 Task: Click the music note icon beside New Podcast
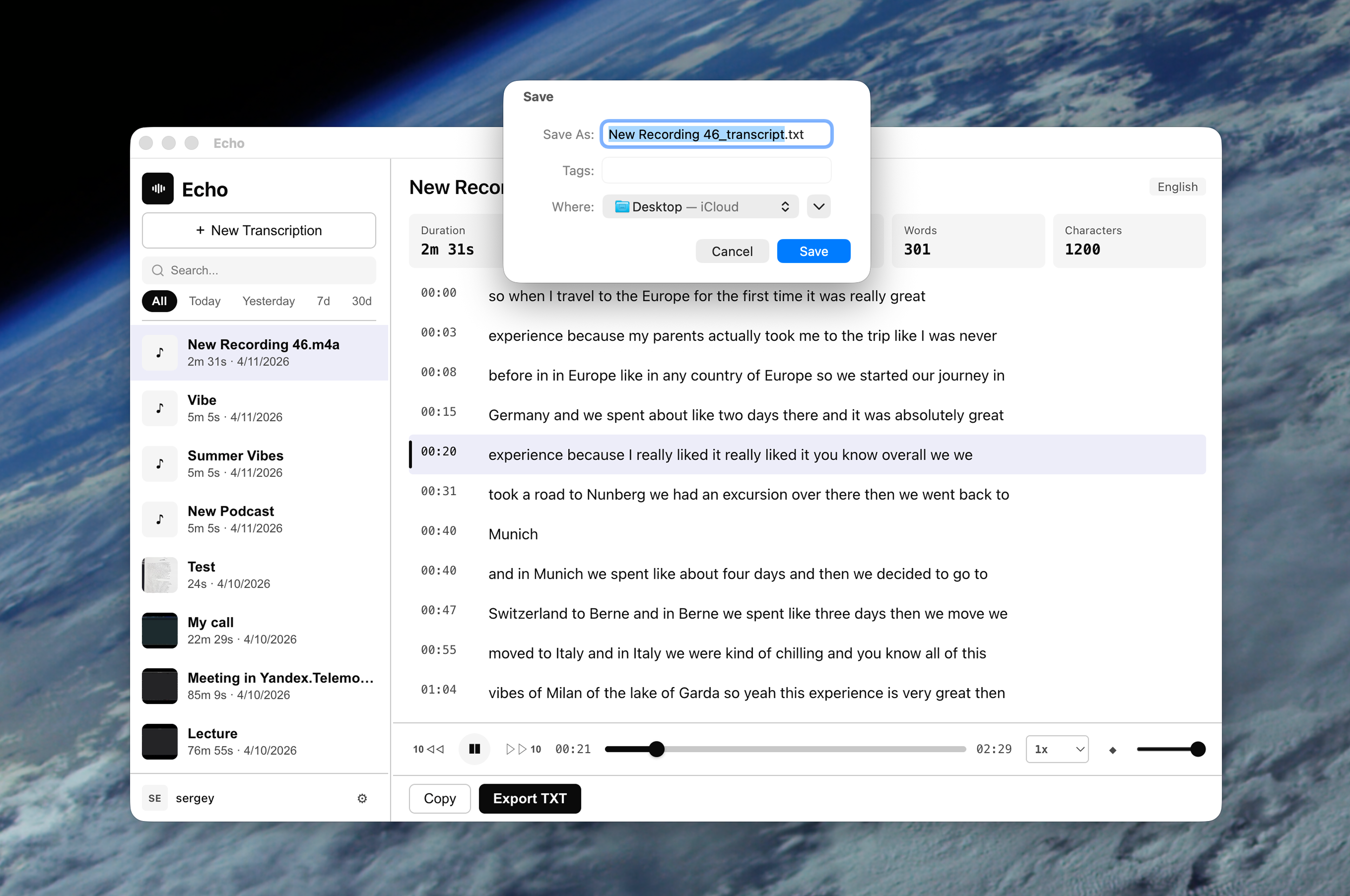point(159,519)
